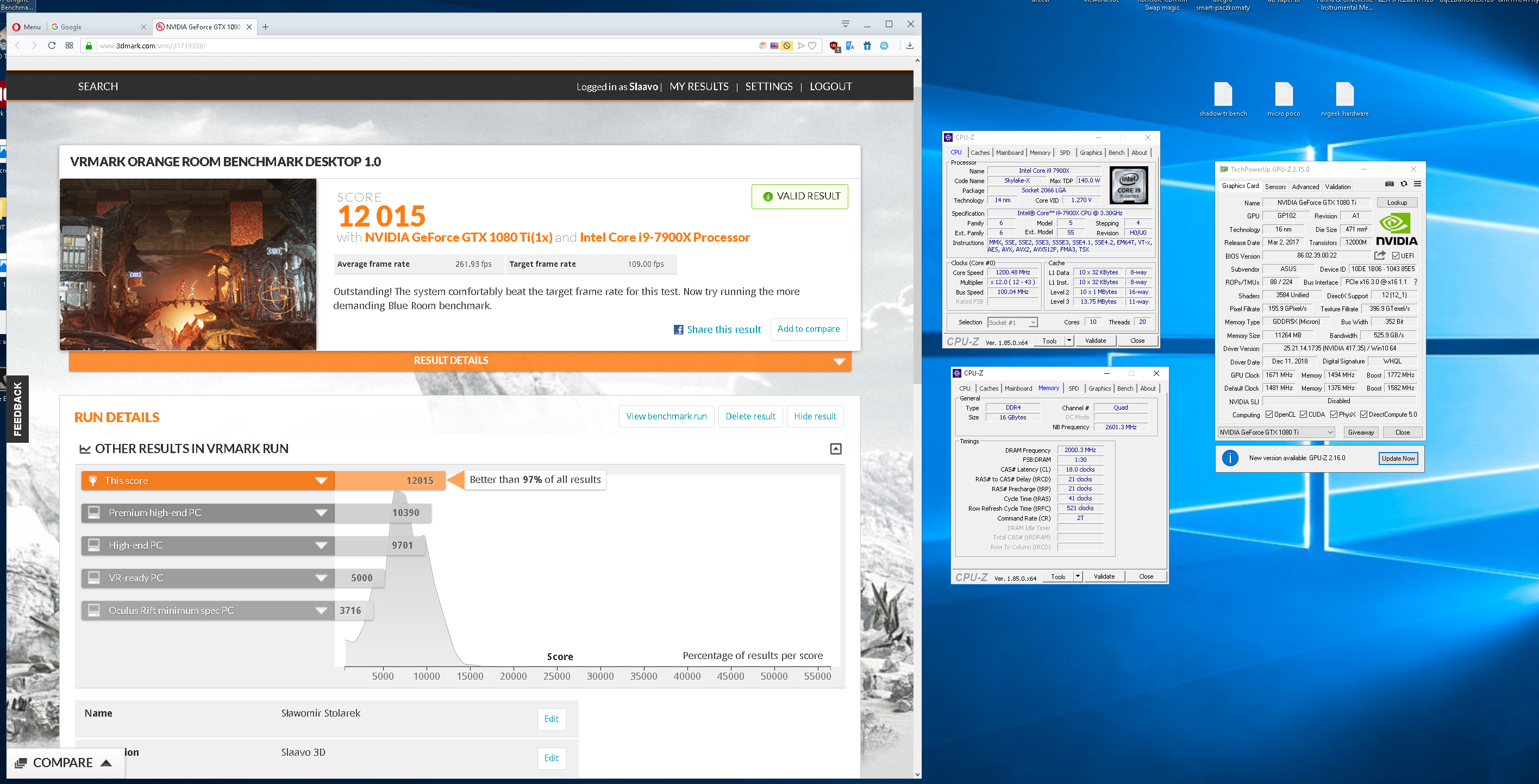Click GPU-Z Update Now button
Image resolution: width=1539 pixels, height=784 pixels.
click(x=1398, y=458)
